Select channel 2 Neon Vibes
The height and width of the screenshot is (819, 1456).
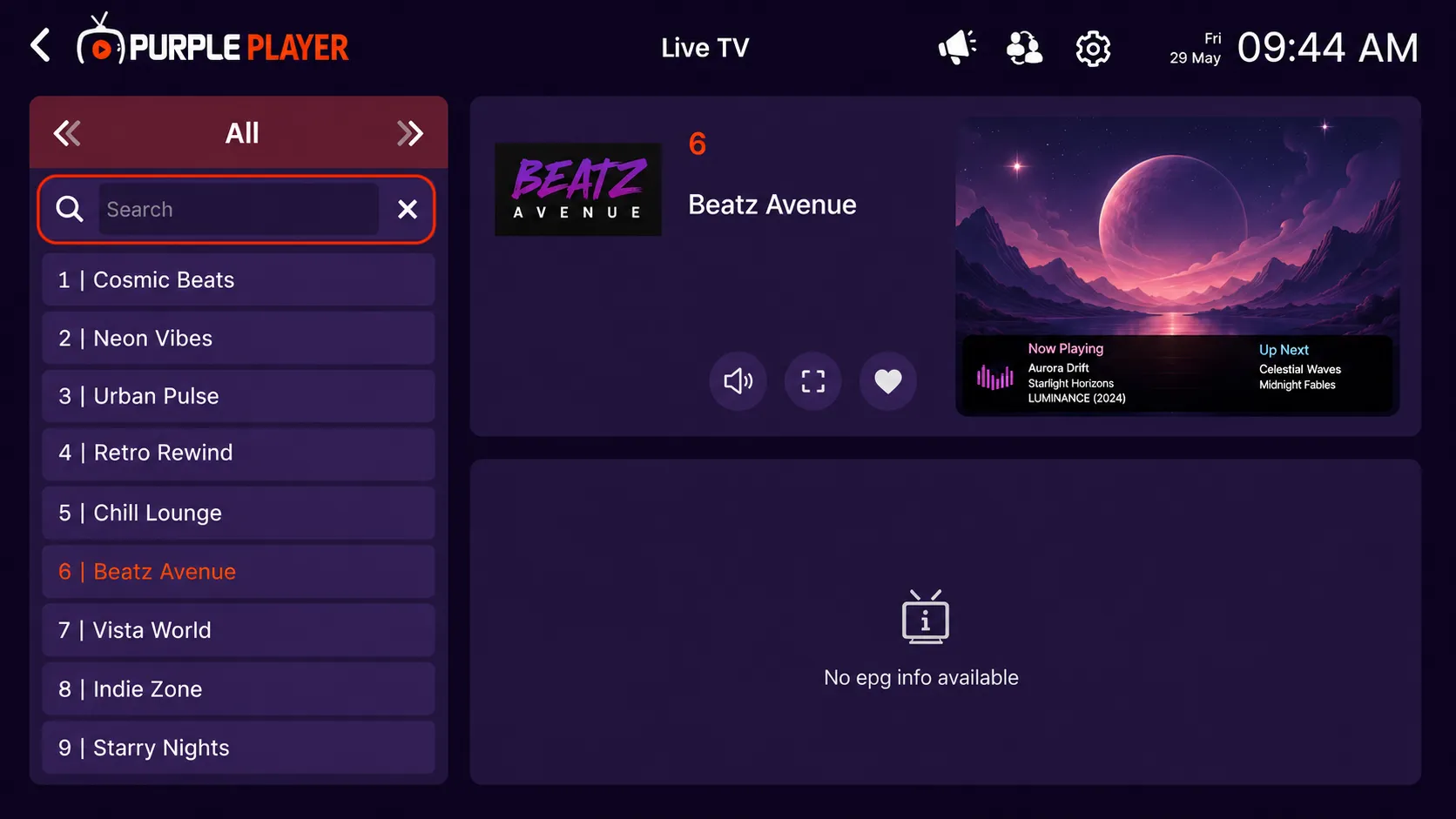click(239, 339)
